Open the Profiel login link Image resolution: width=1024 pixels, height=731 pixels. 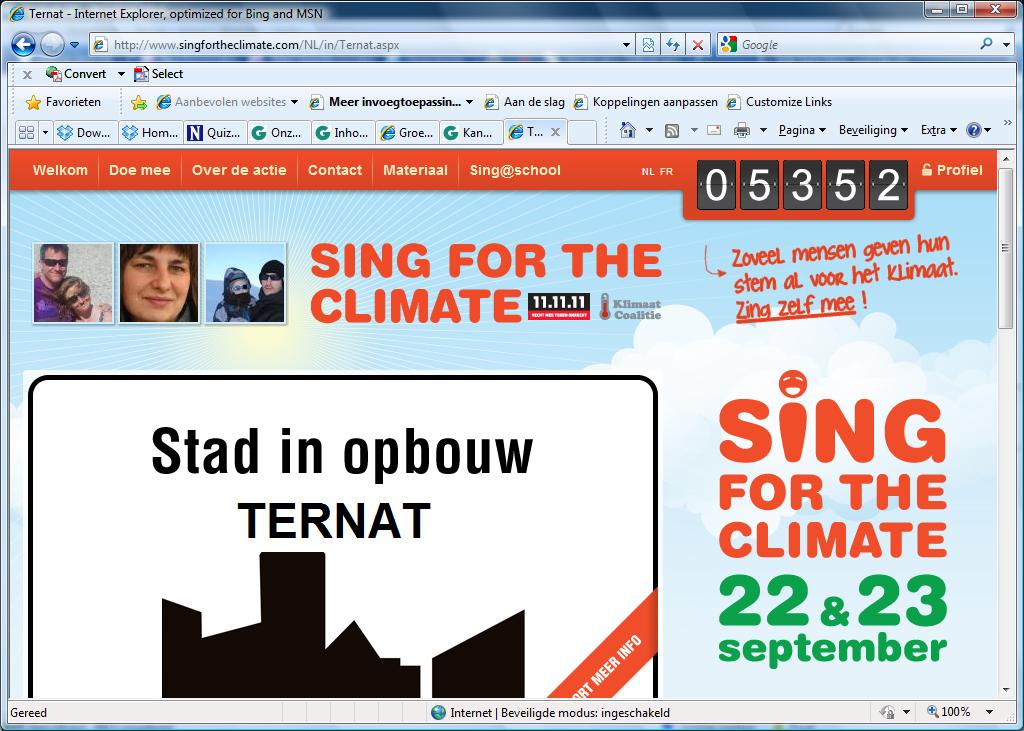pos(952,170)
